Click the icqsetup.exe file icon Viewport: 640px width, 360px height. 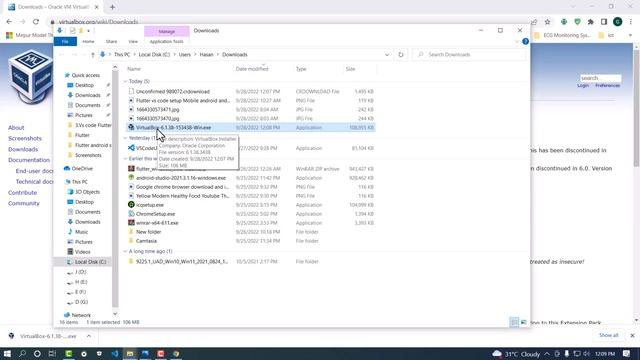[131, 204]
